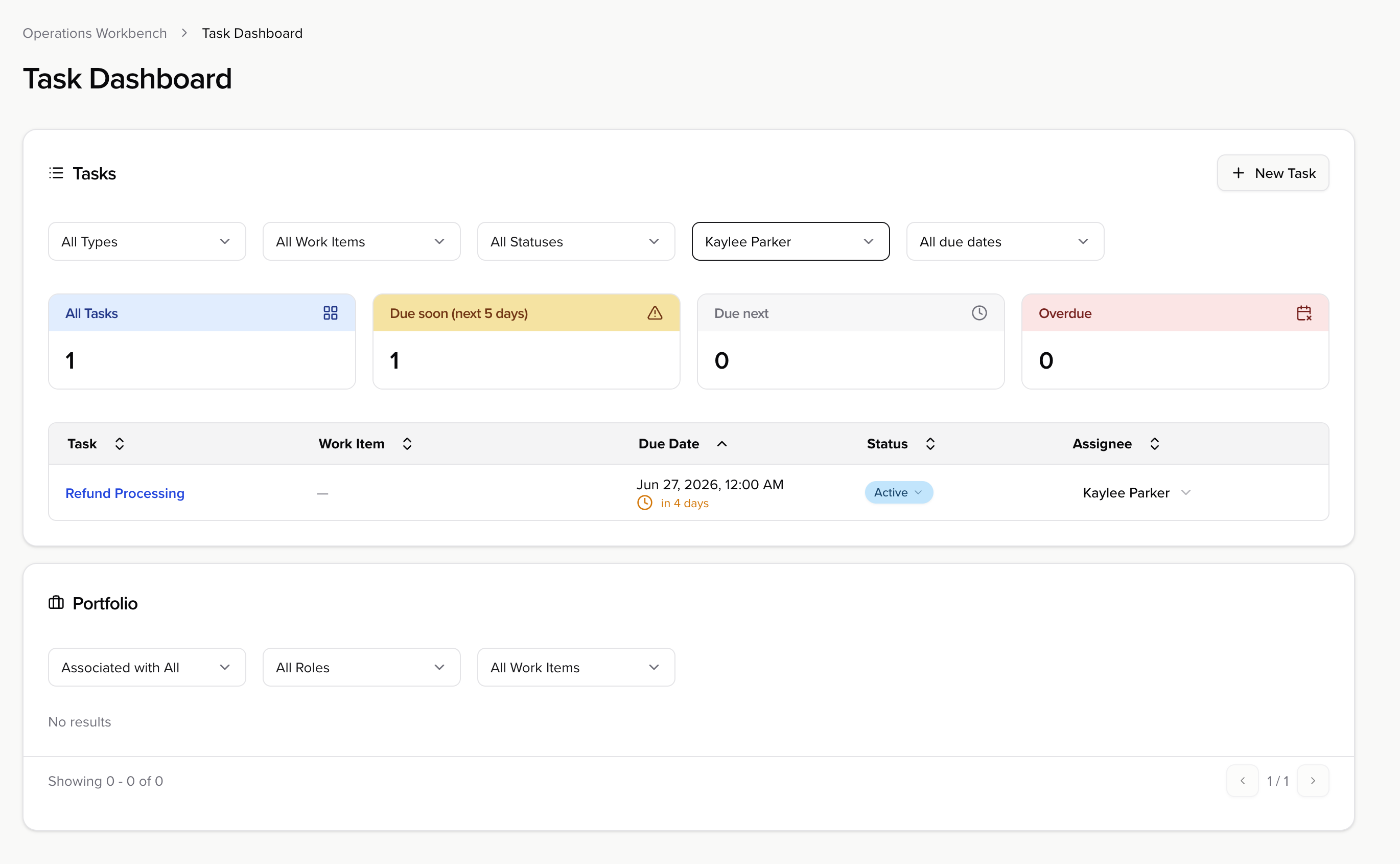The height and width of the screenshot is (864, 1400).
Task: Click the breadcrumb separator chevron
Action: (184, 33)
